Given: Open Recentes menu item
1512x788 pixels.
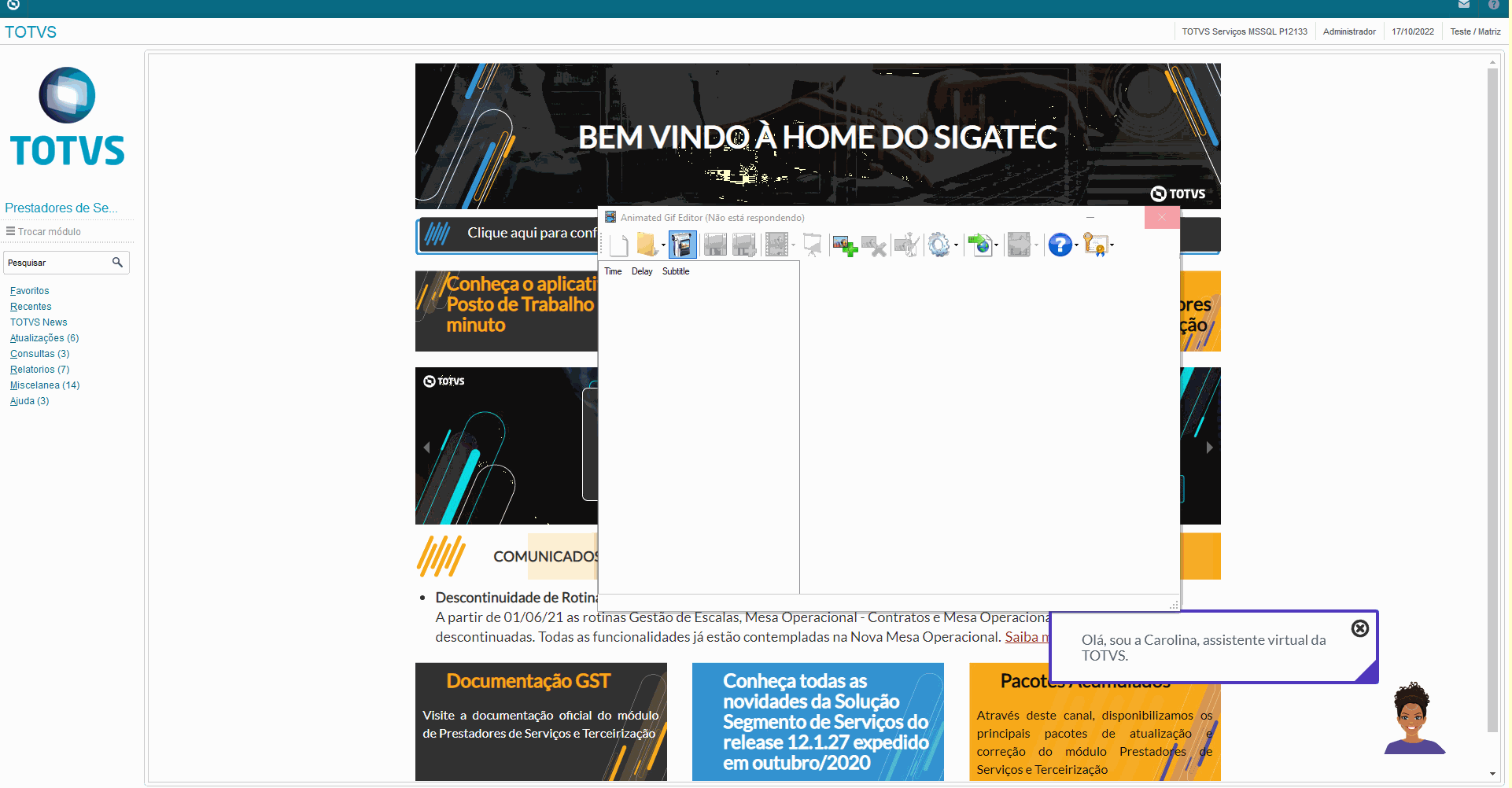Looking at the screenshot, I should point(31,307).
